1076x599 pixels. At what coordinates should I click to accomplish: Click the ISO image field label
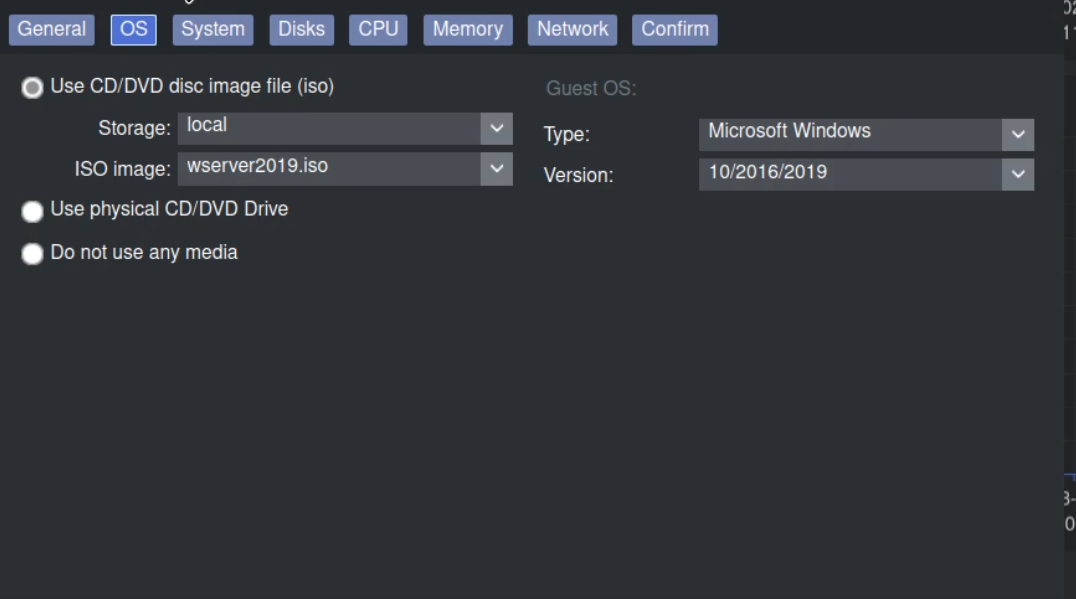point(122,169)
